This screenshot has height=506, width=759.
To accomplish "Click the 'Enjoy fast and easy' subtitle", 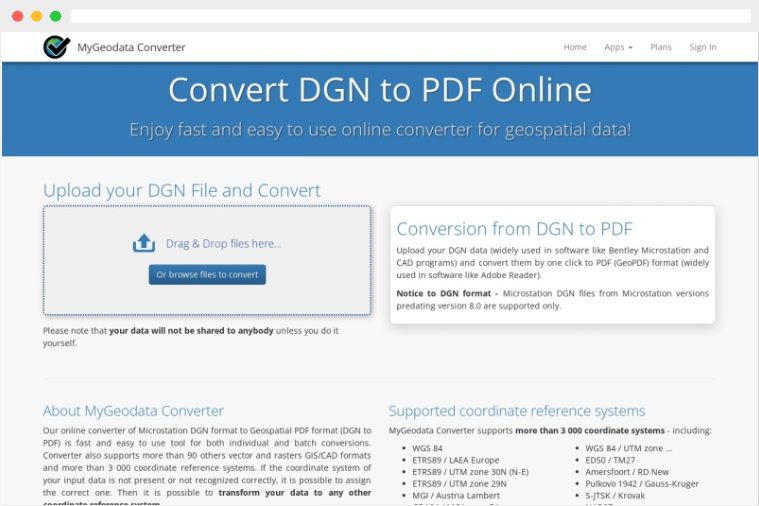I will [380, 130].
